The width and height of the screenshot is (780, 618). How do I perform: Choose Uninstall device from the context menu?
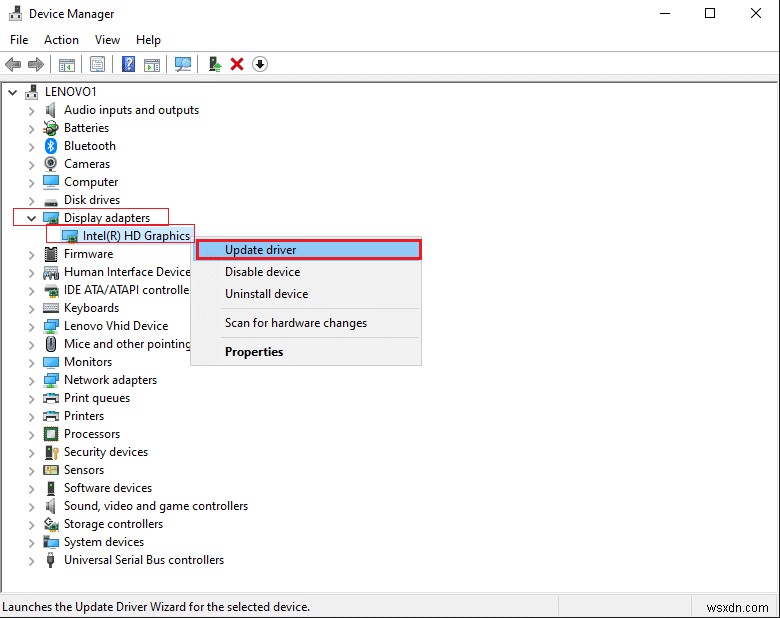[306, 294]
